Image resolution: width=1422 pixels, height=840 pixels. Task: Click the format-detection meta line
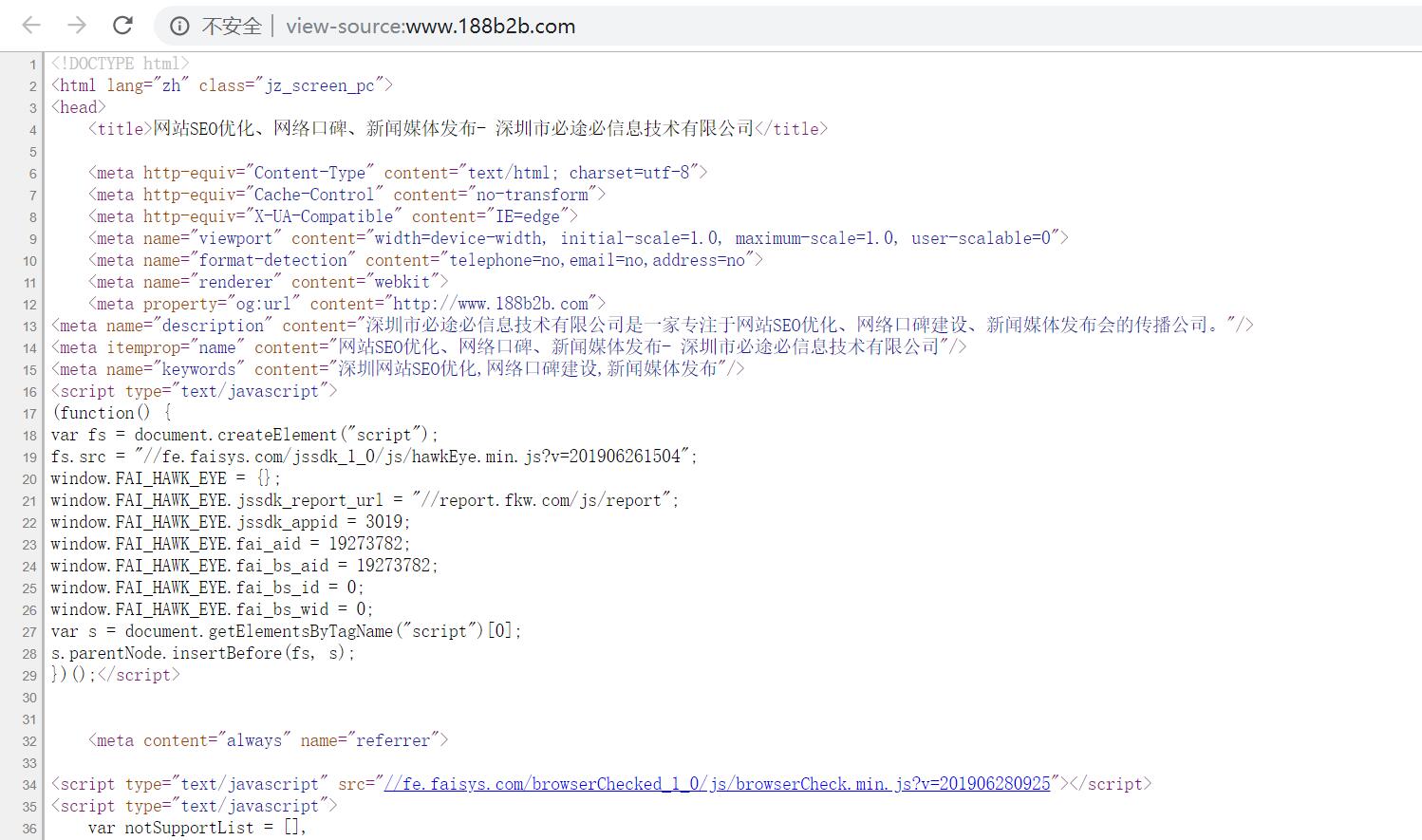pyautogui.click(x=425, y=260)
